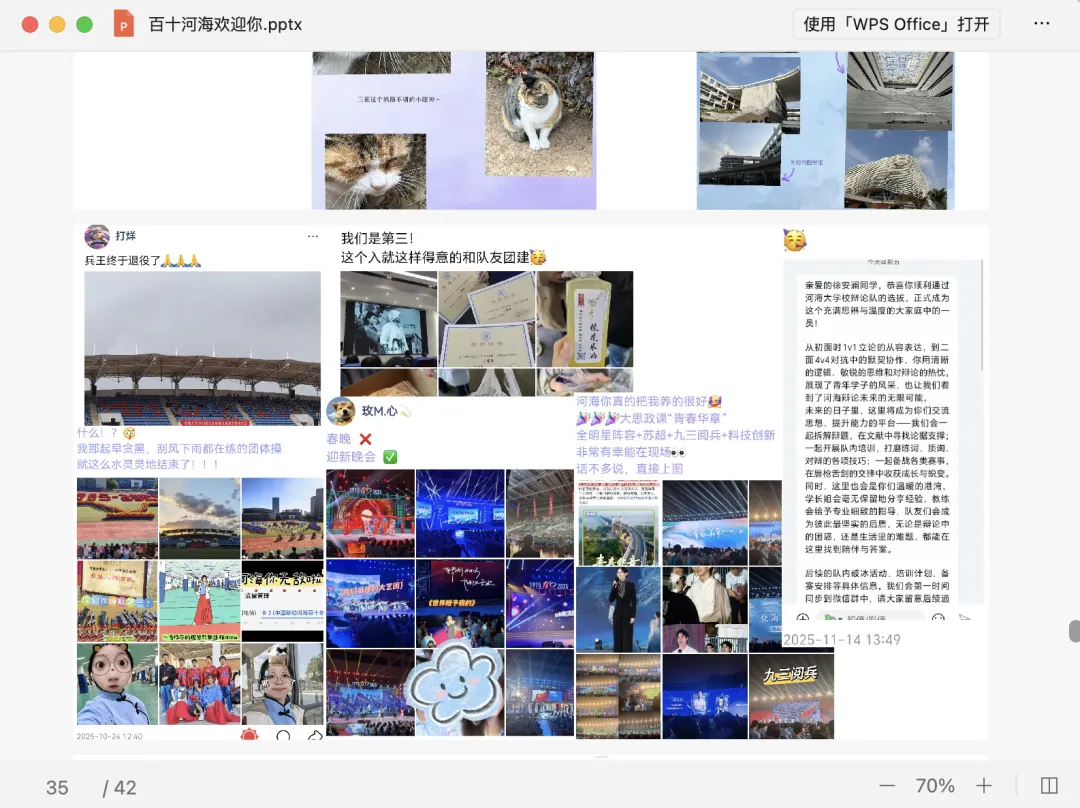The image size is (1080, 808).
Task: Zoom in with the plus button
Action: point(984,785)
